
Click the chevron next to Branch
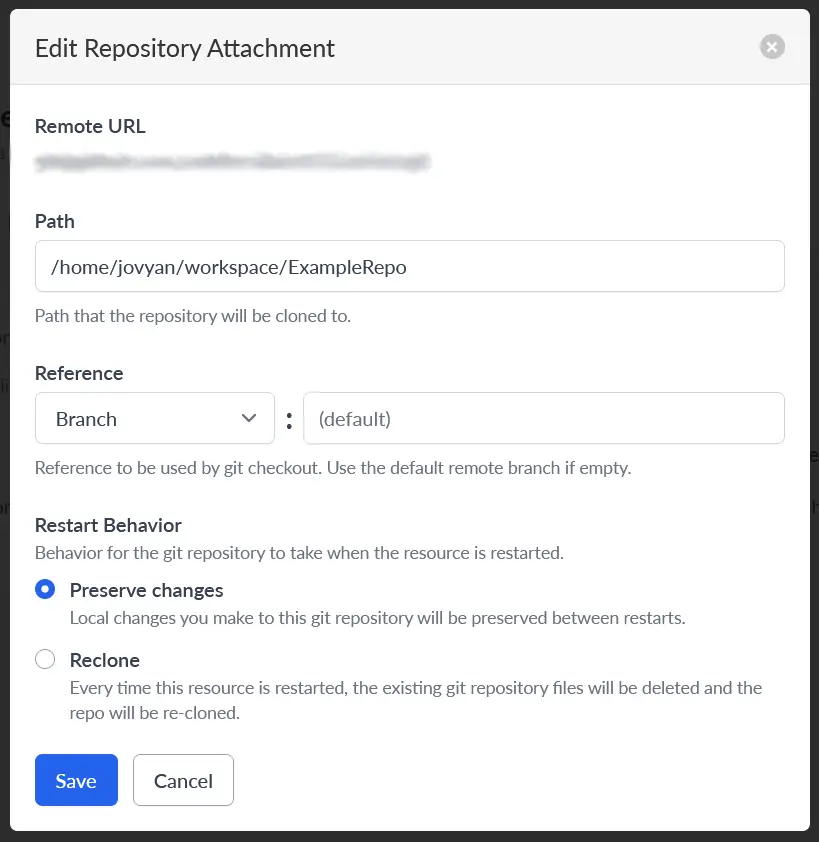(249, 418)
